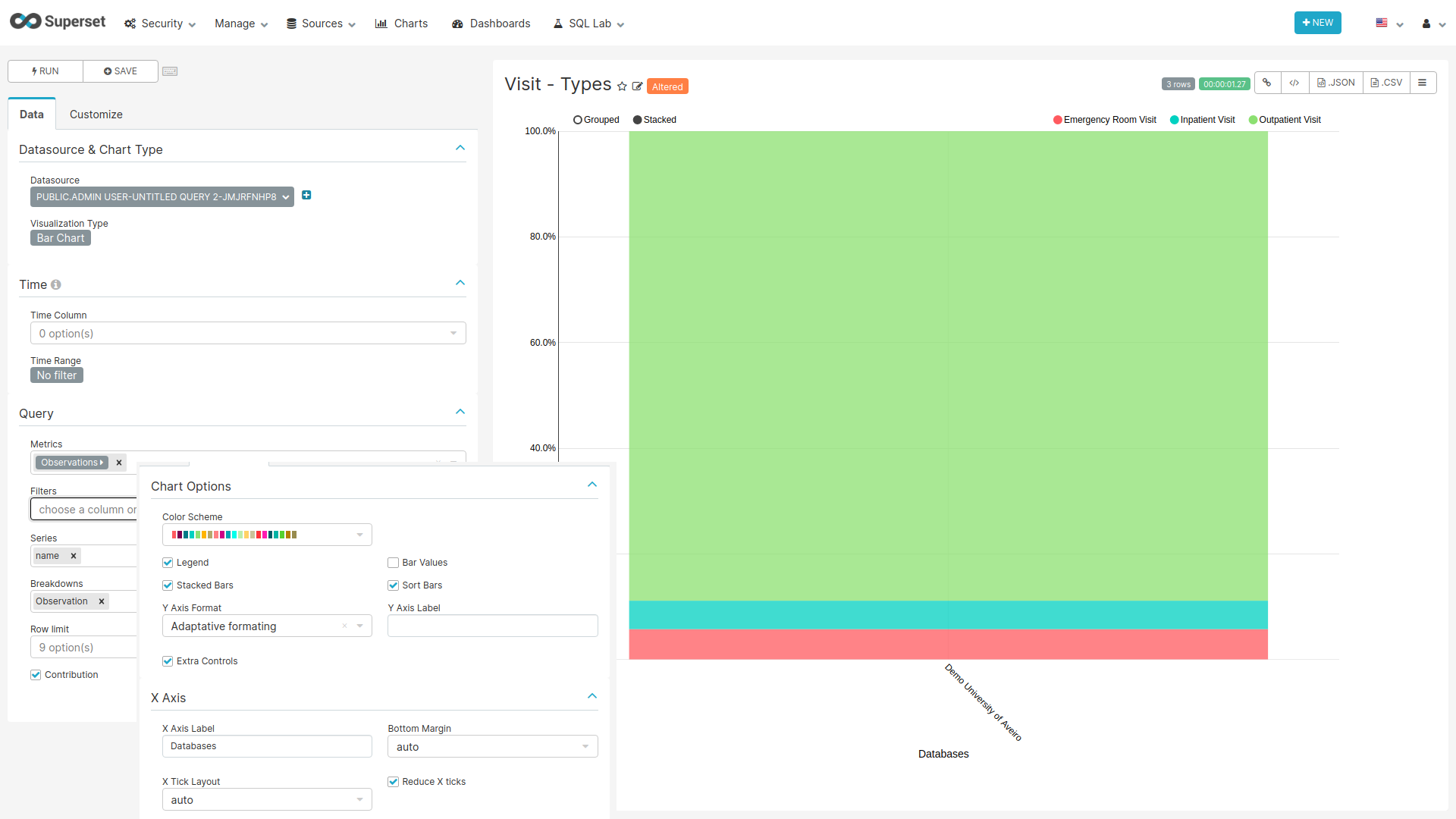The height and width of the screenshot is (819, 1456).
Task: Change Bar Chart visualization type
Action: click(61, 238)
